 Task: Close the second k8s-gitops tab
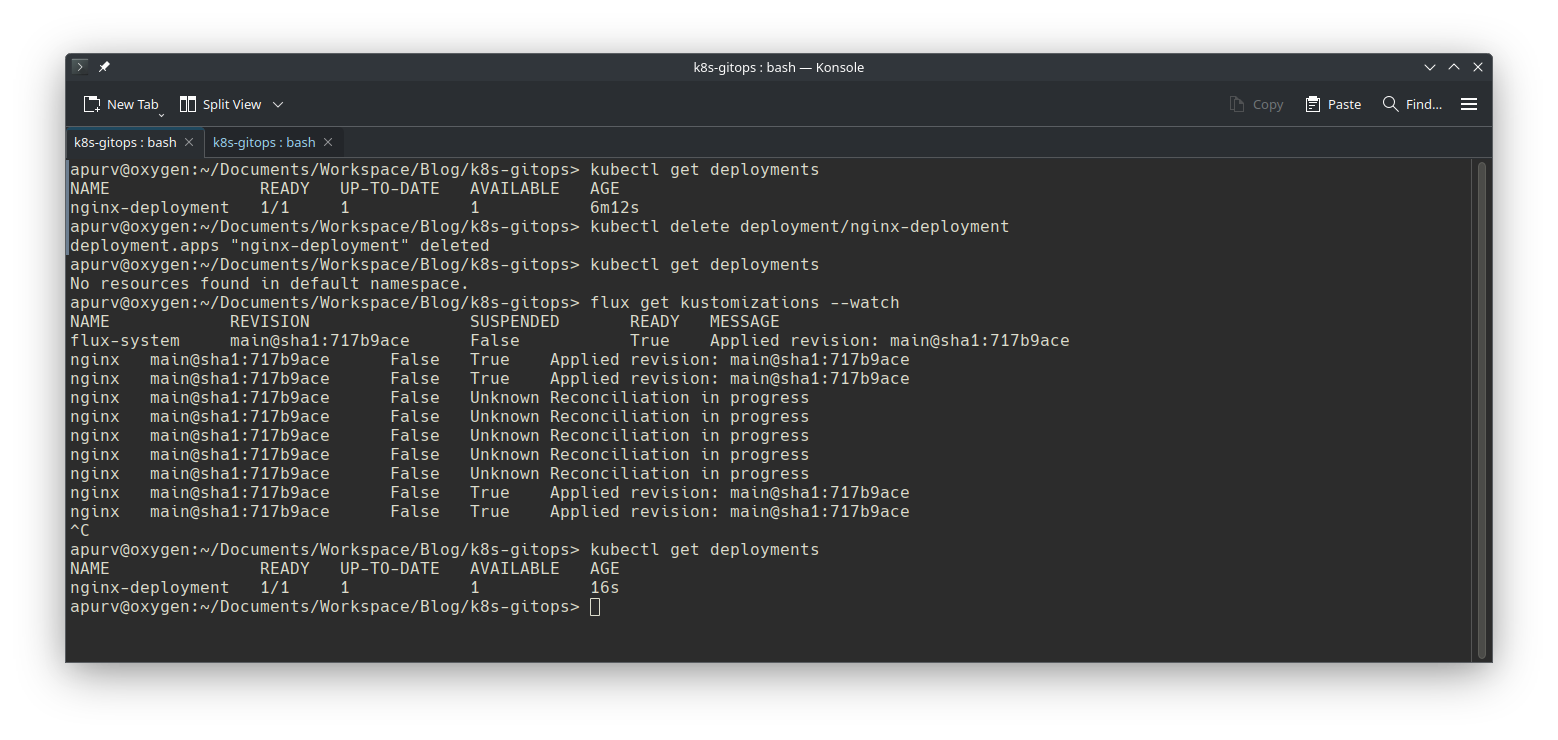[x=328, y=142]
